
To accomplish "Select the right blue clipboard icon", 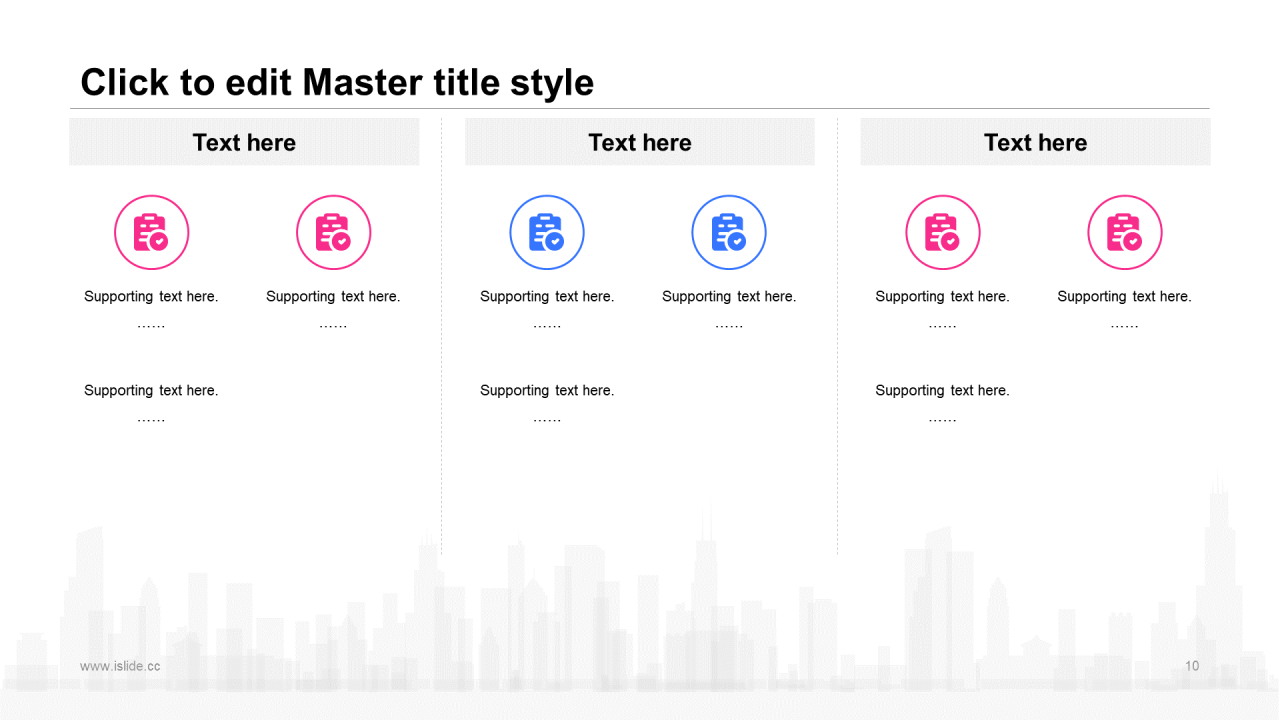I will click(729, 232).
